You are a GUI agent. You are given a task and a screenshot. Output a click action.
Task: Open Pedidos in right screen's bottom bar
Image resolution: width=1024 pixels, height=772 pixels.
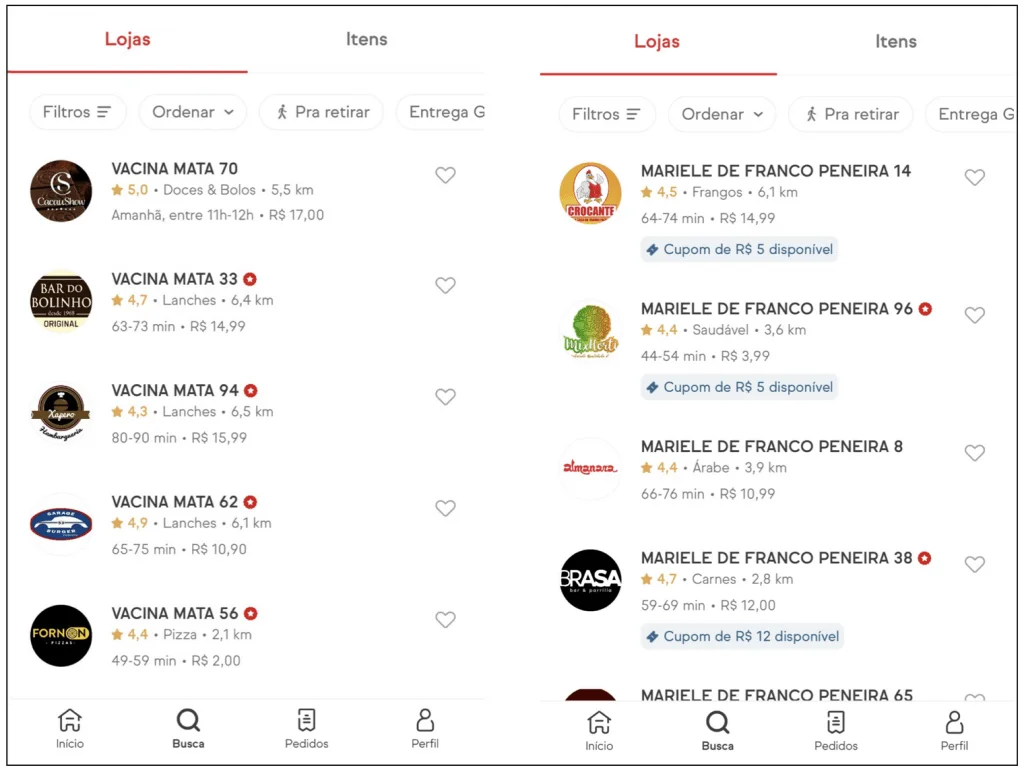click(836, 731)
